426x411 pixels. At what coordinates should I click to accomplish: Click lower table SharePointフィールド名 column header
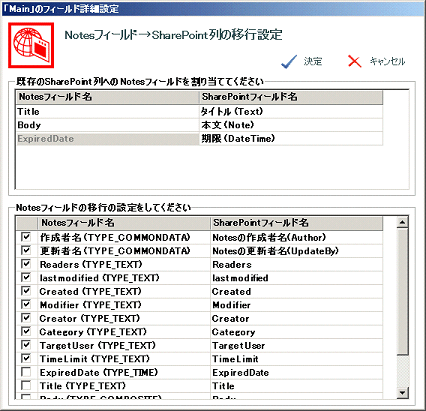coord(297,223)
